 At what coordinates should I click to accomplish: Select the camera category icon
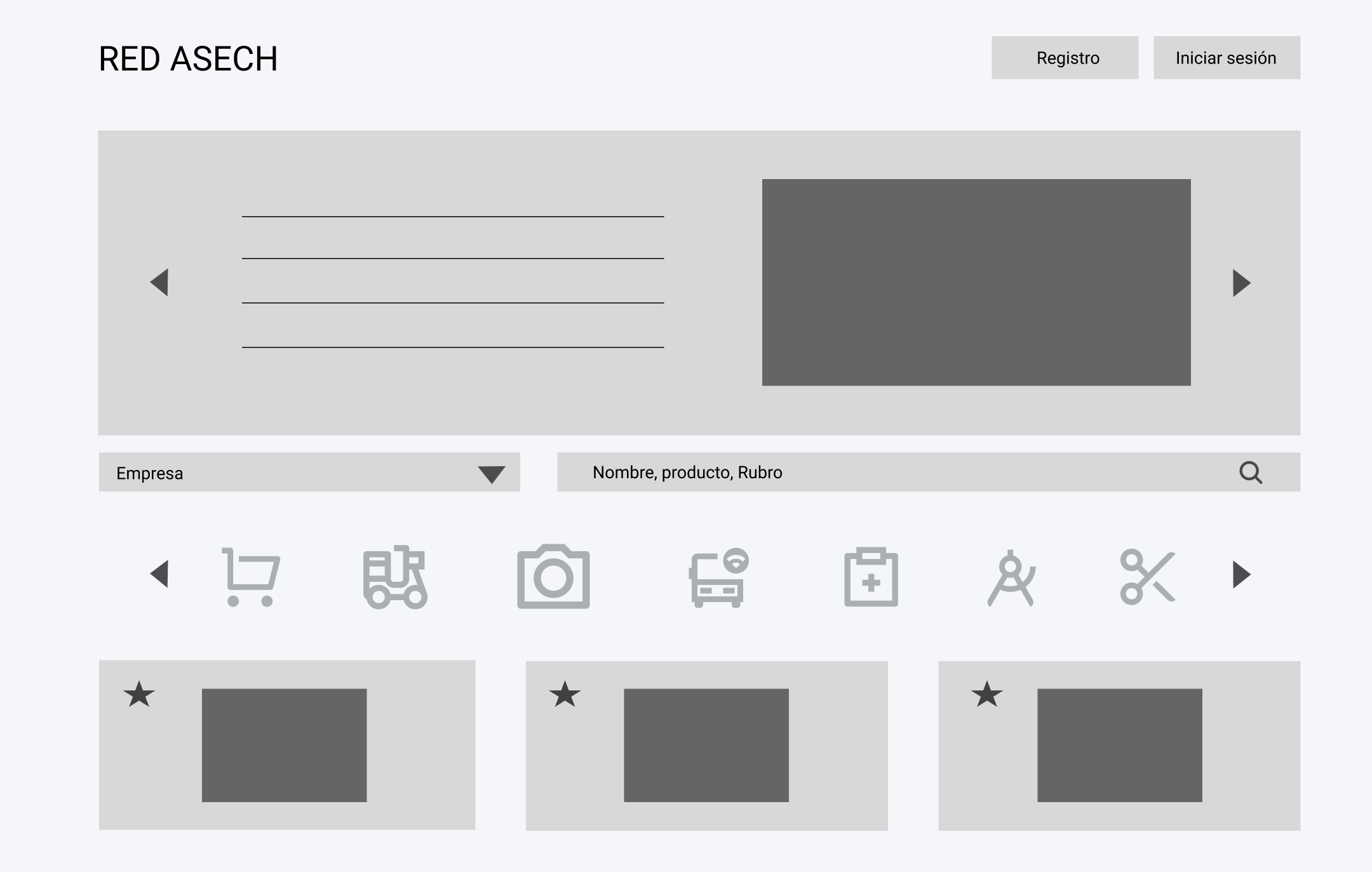(x=553, y=576)
